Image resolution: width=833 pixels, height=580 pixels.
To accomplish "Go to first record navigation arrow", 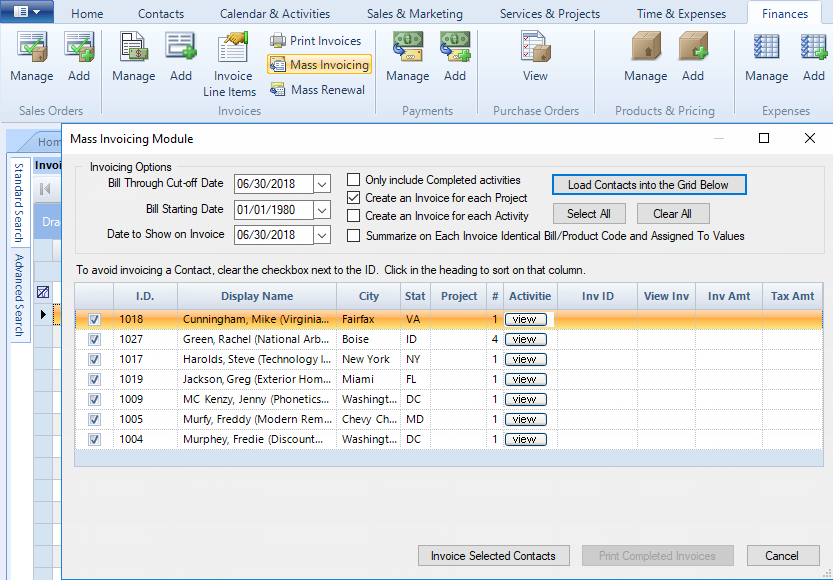I will pos(45,189).
